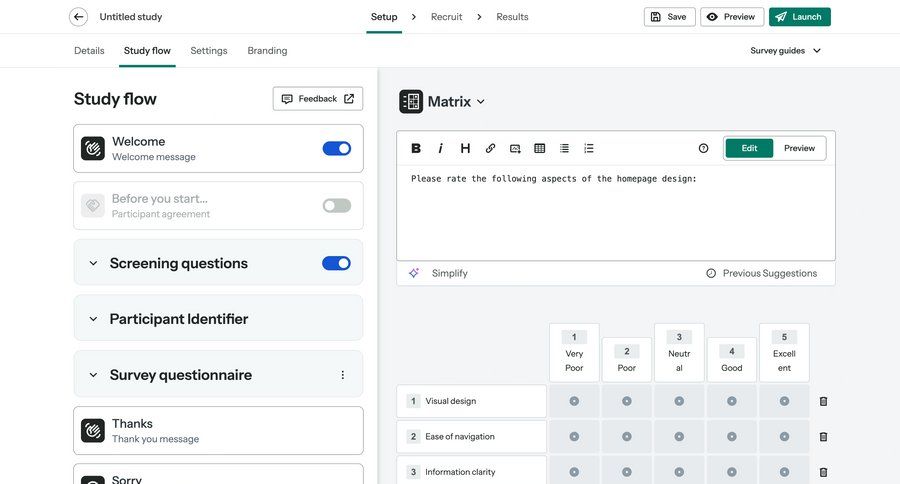Click the back arrow beside Untitled study
Screen dimensions: 900x484
tap(78, 17)
